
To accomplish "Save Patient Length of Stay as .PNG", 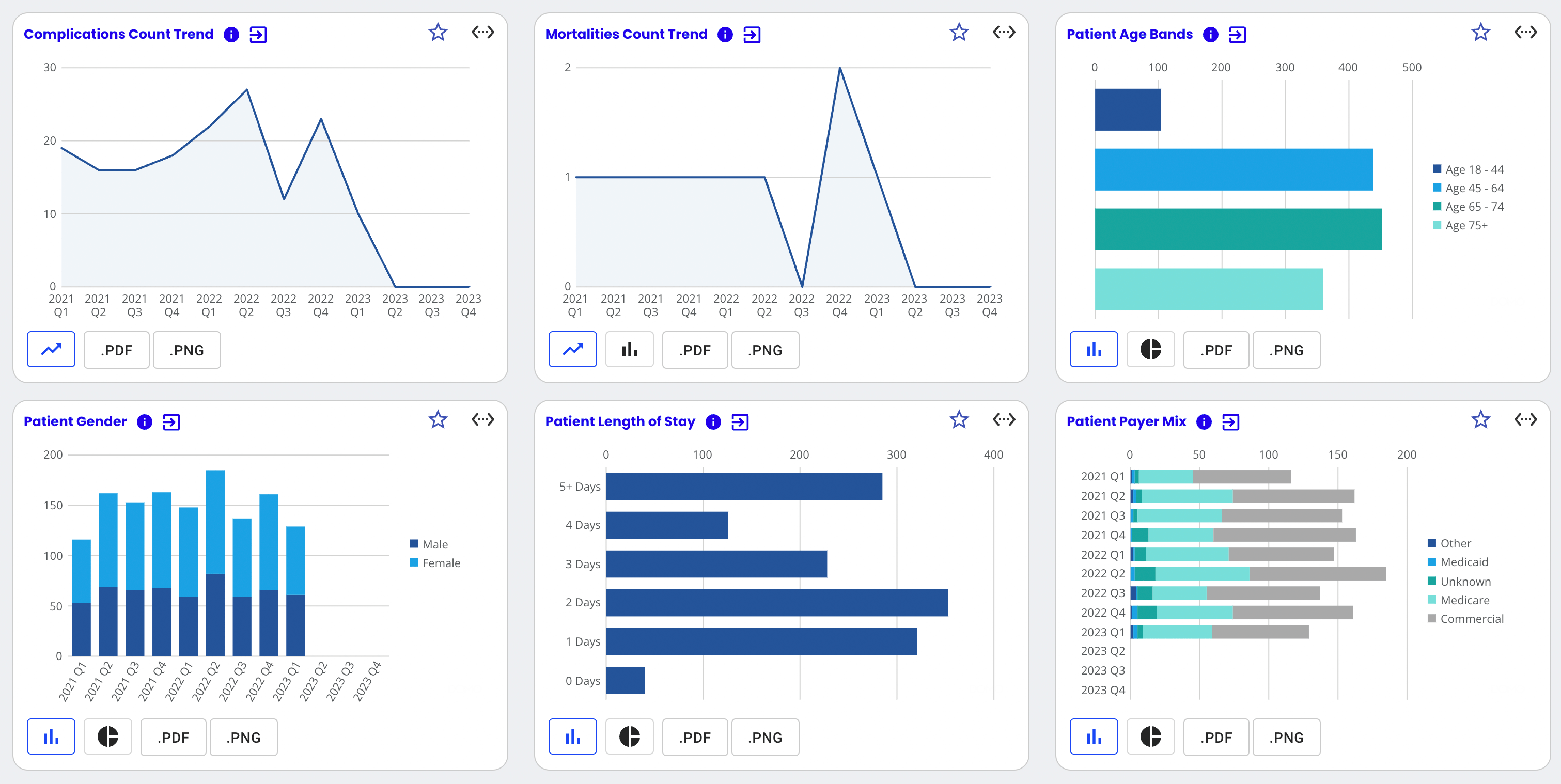I will (766, 736).
